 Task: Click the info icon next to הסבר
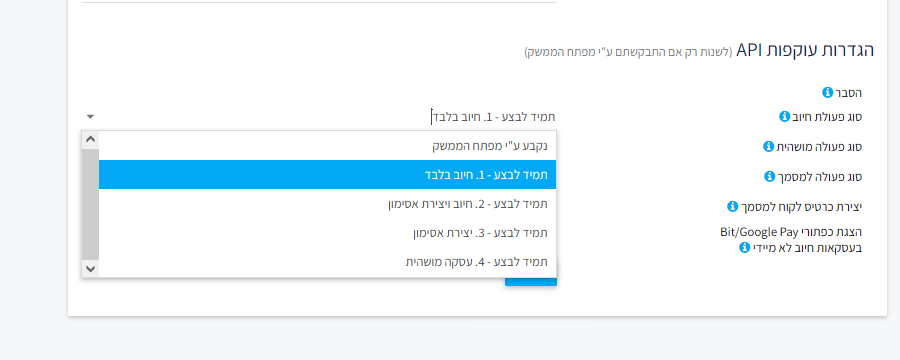[827, 92]
